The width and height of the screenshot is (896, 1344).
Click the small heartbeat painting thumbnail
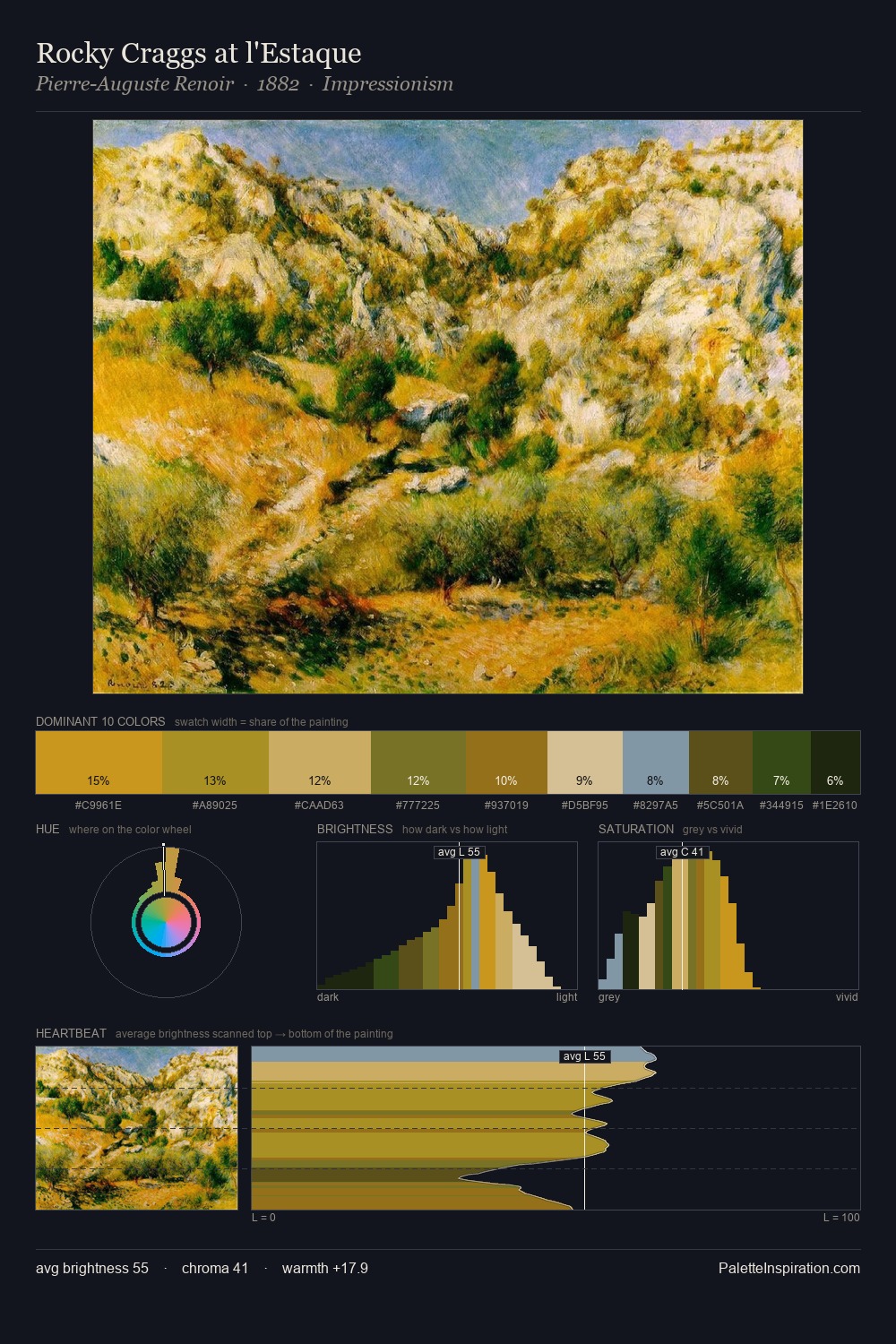[x=136, y=1128]
